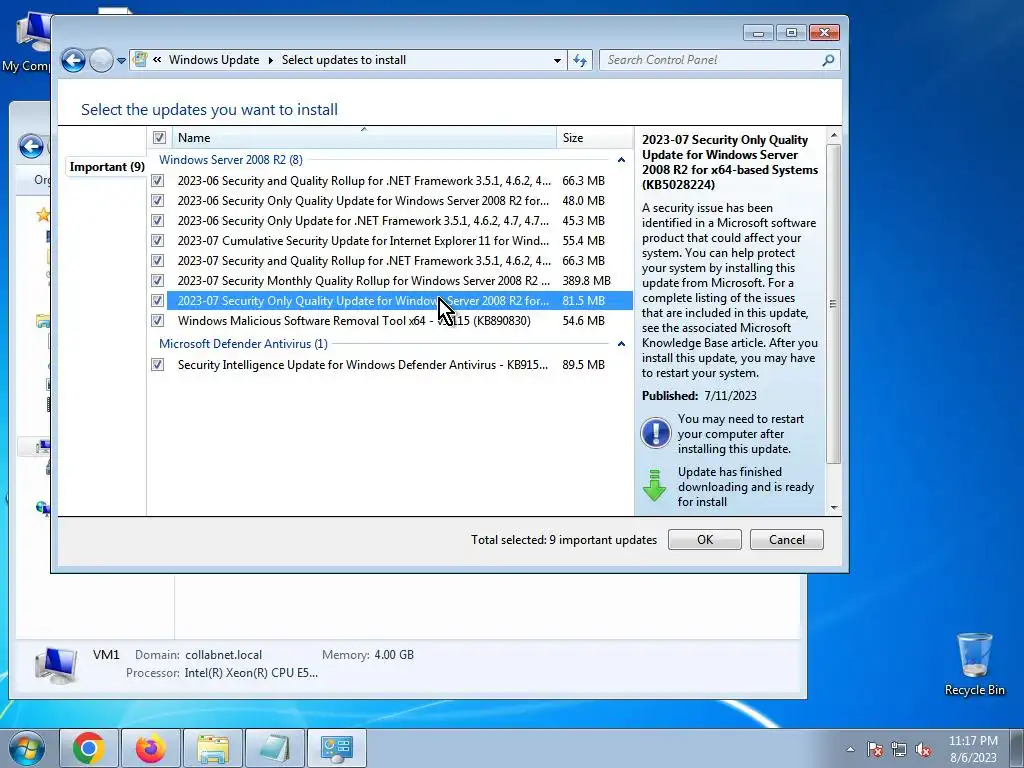Viewport: 1024px width, 768px height.
Task: Click blue restart-required info icon
Action: click(656, 434)
